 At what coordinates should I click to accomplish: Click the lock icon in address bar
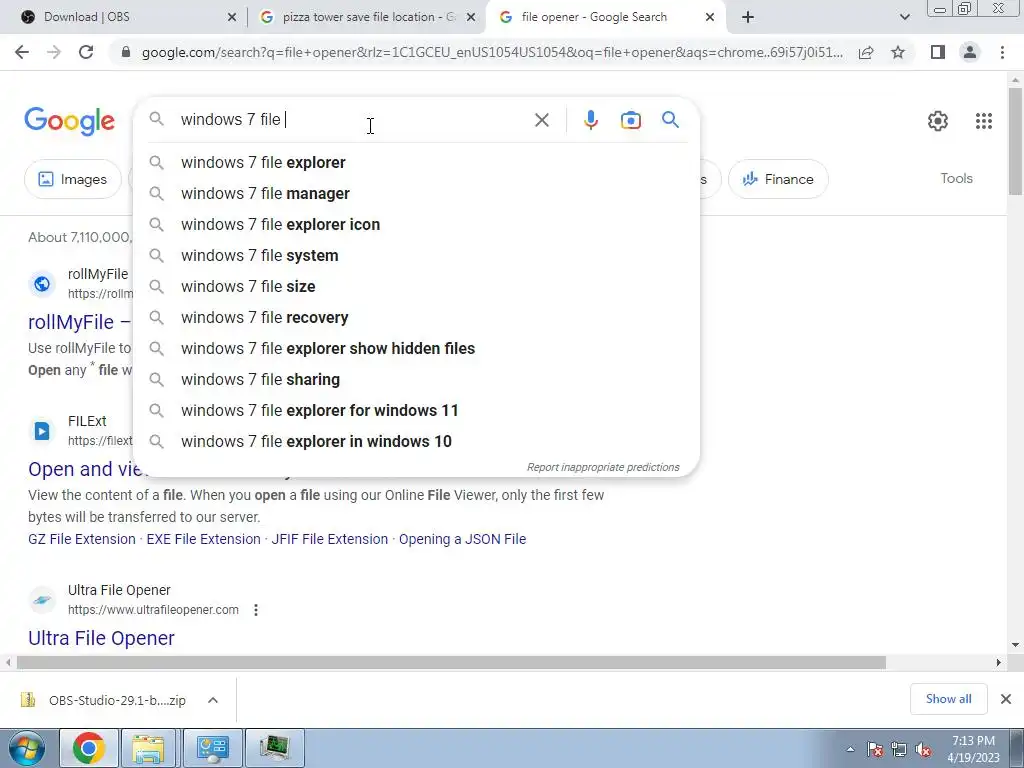(x=126, y=52)
